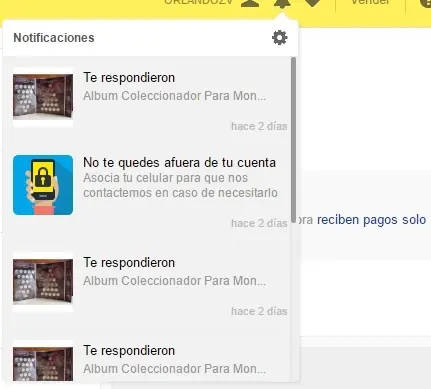Open the ORLANDOZV account name
This screenshot has width=431, height=389.
(x=198, y=2)
